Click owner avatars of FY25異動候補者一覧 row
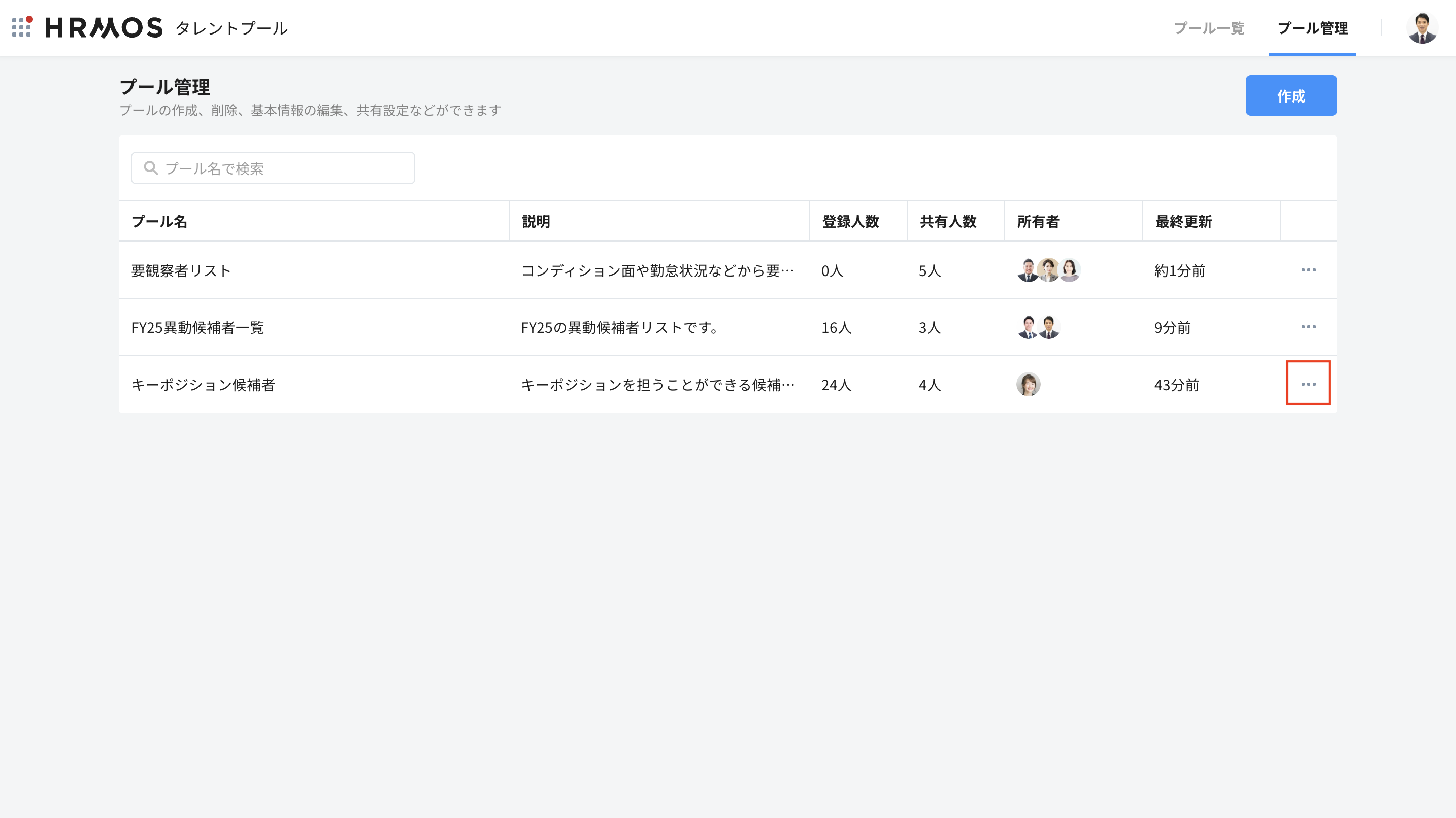The image size is (1456, 818). tap(1038, 327)
